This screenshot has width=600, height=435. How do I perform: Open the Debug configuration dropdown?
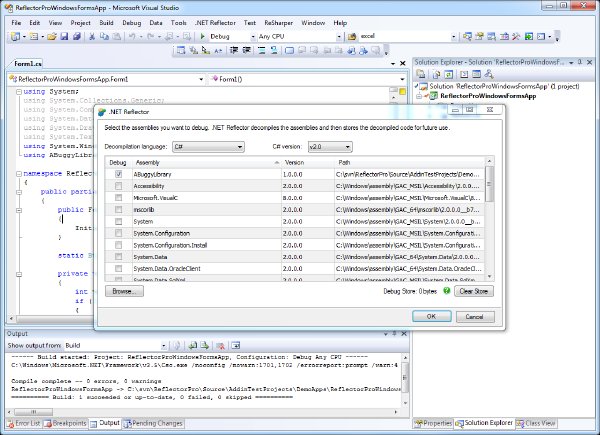click(233, 36)
